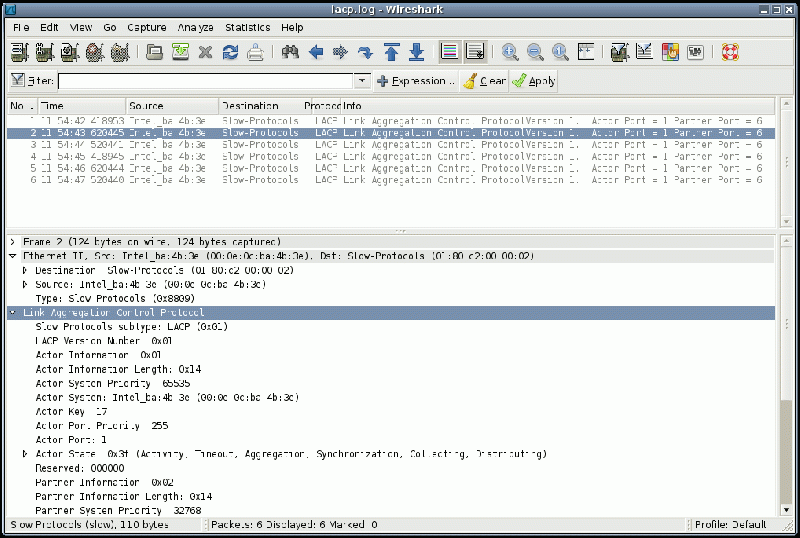Viewport: 800px width, 538px height.
Task: Select packet number 5 row
Action: 391,168
